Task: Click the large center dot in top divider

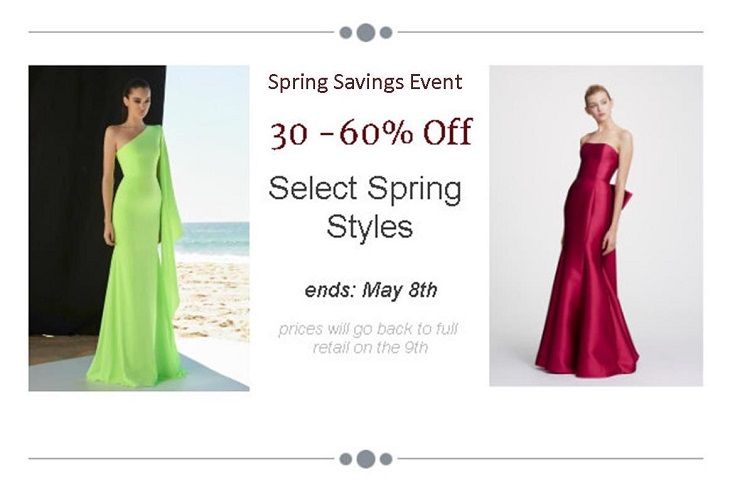Action: click(x=366, y=33)
